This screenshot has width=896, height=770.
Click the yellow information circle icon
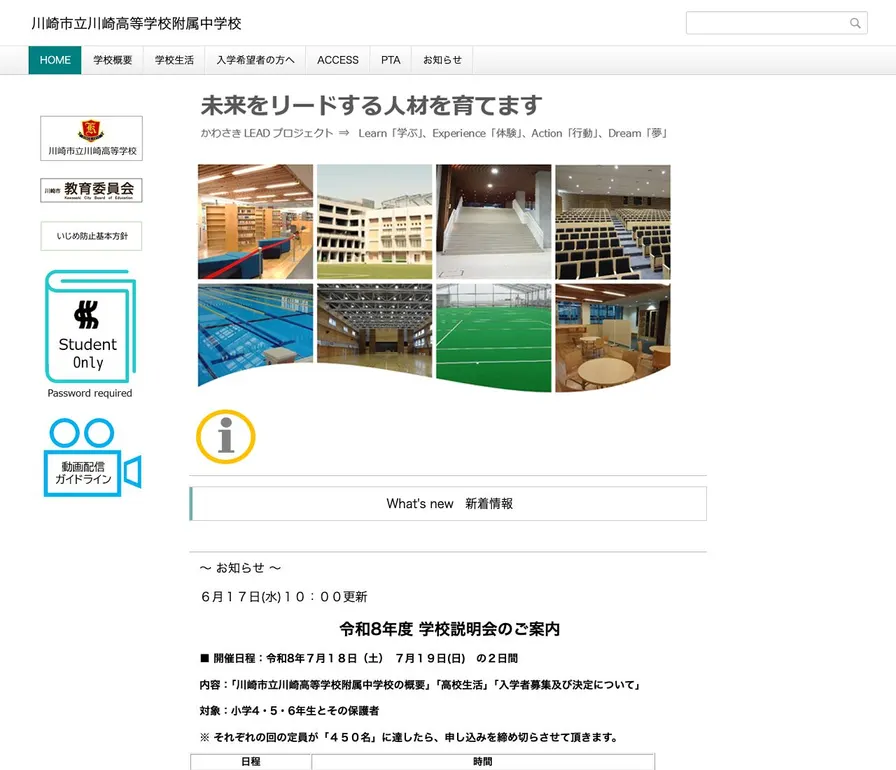tap(226, 436)
